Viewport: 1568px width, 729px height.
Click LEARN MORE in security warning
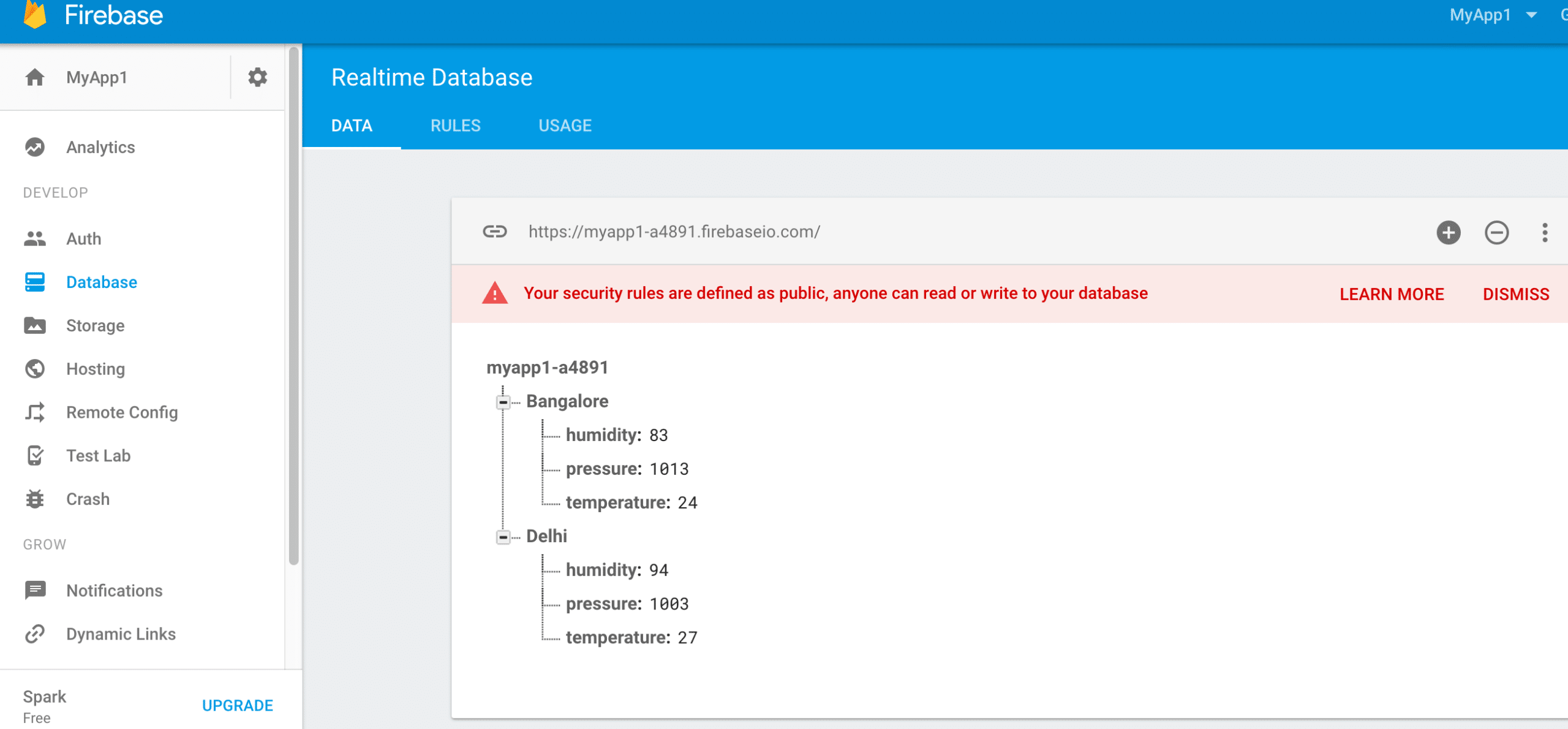tap(1391, 294)
